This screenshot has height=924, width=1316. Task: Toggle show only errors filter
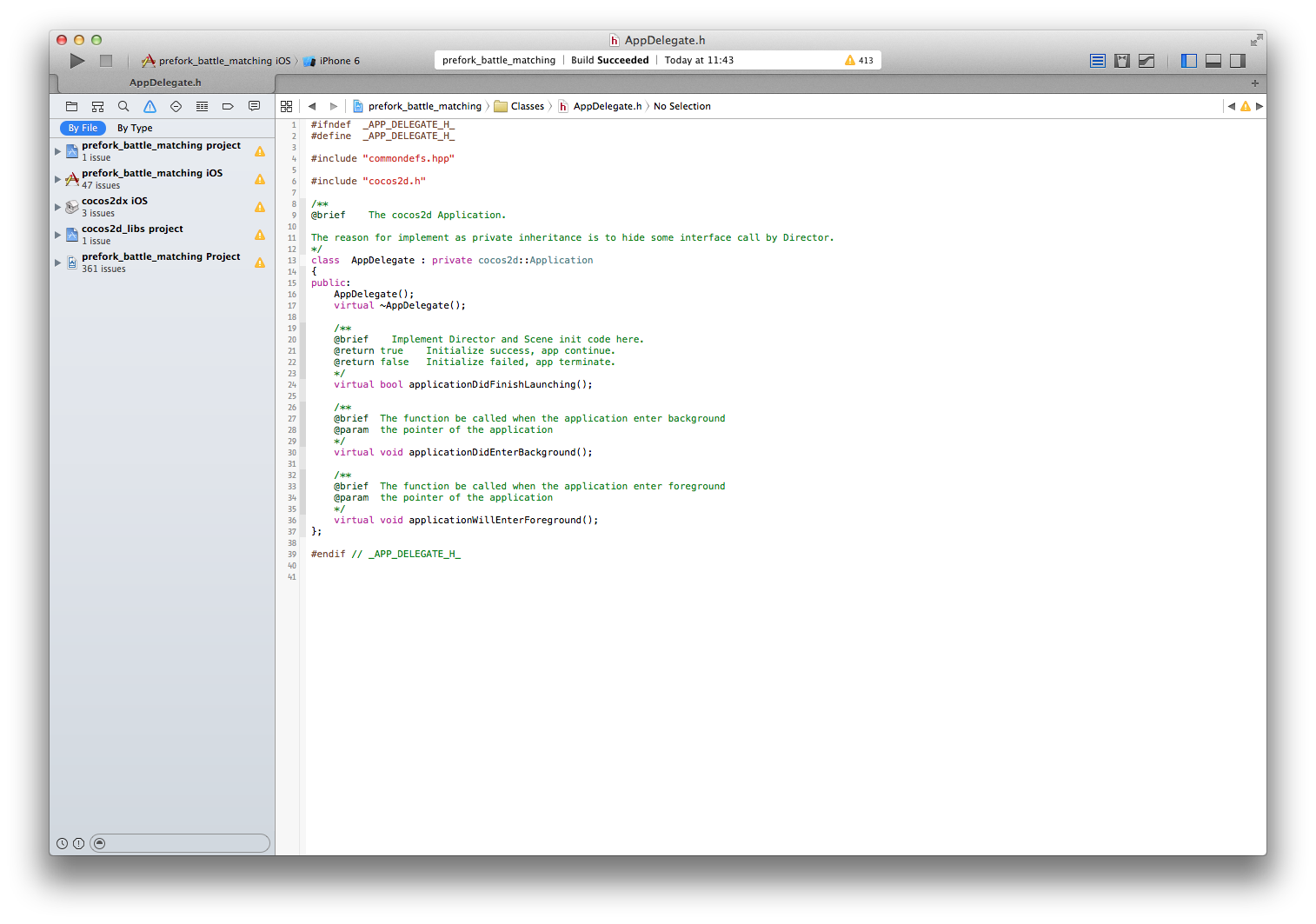[78, 843]
